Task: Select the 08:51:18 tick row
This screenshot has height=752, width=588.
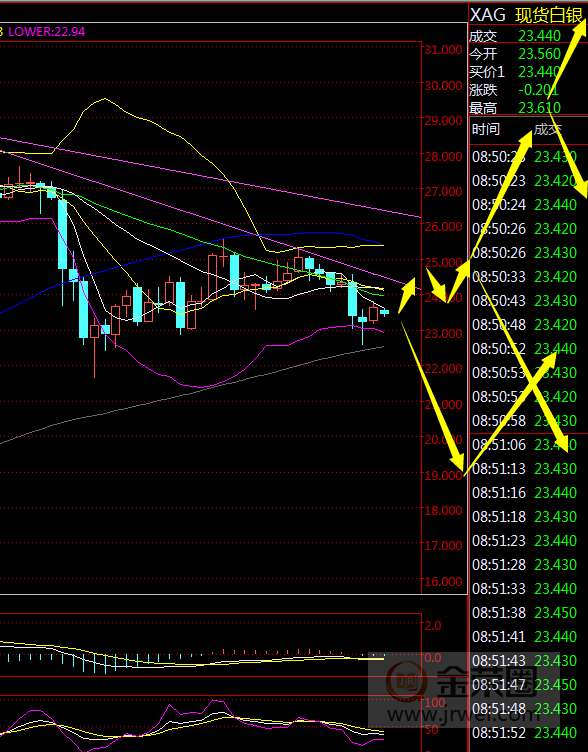Action: click(x=528, y=517)
